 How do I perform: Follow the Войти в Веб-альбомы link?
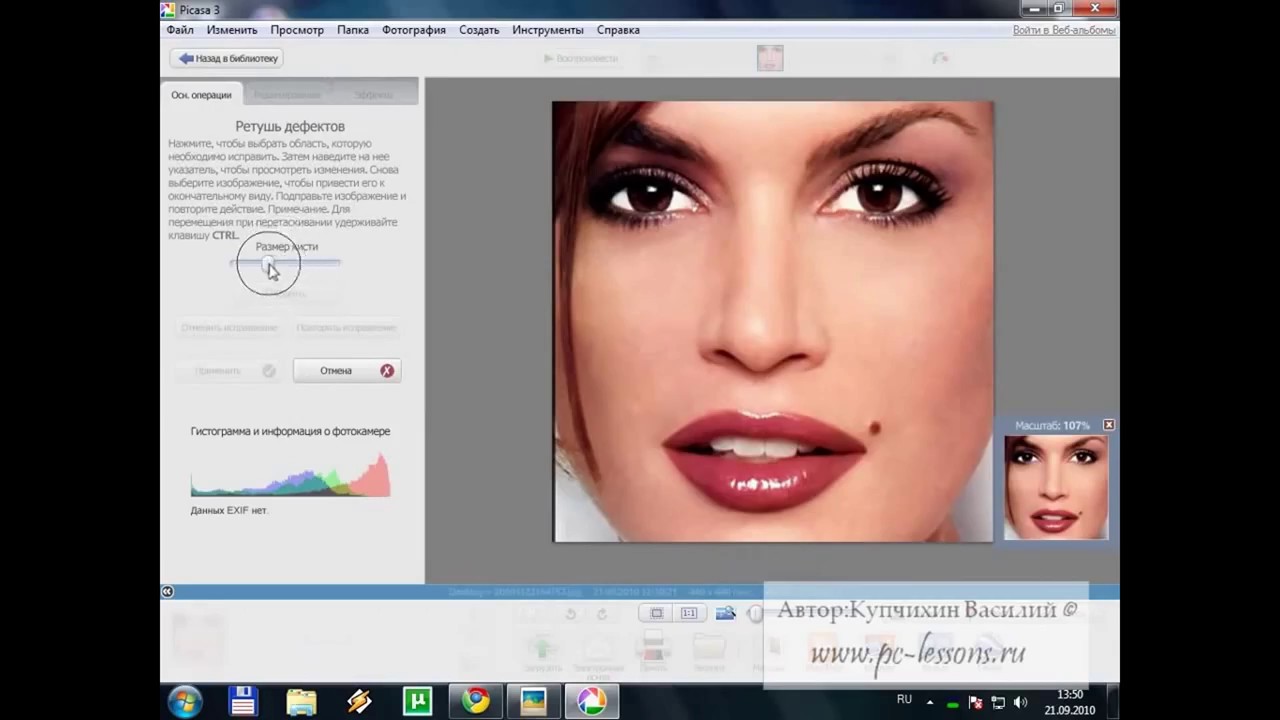[1064, 30]
